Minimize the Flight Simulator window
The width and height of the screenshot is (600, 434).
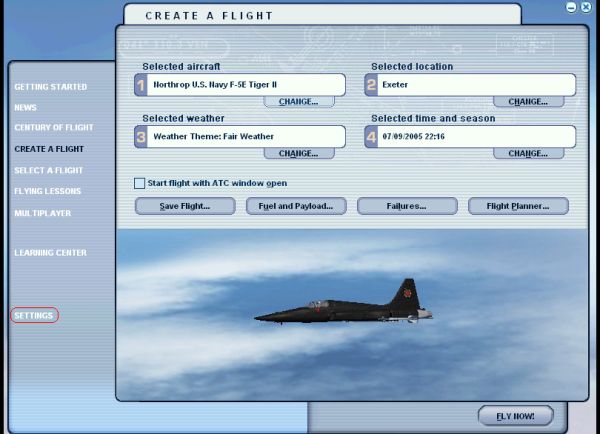pos(571,7)
